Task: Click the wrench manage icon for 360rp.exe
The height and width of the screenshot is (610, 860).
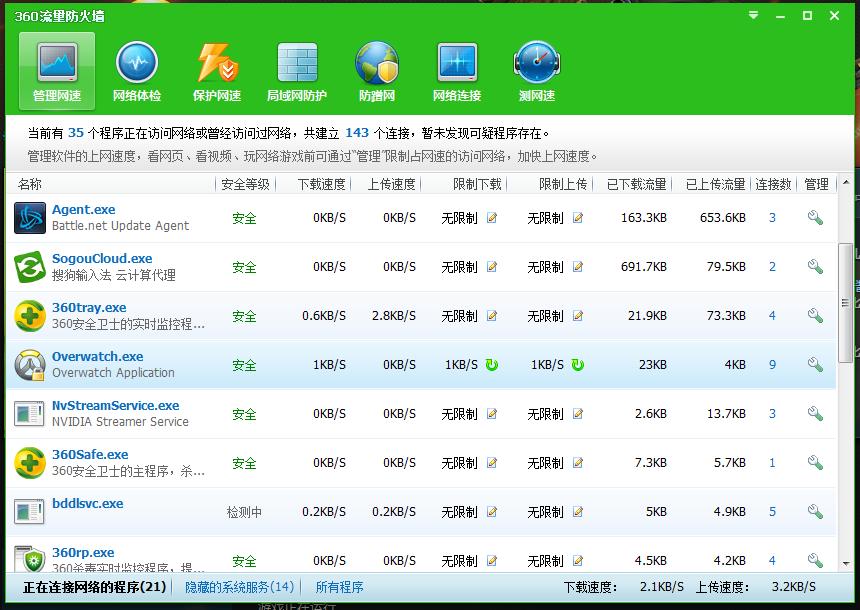Action: [815, 560]
